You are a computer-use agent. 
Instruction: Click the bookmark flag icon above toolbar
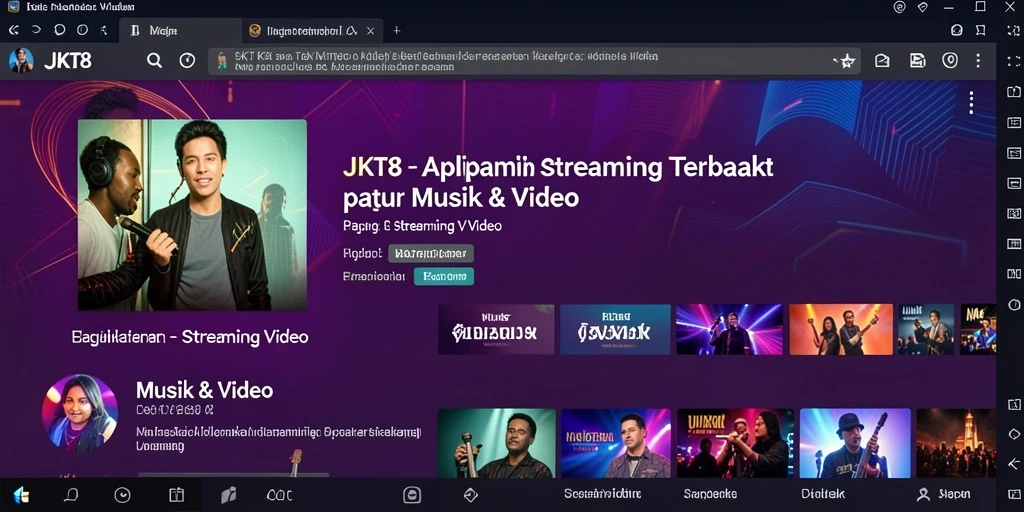point(980,30)
